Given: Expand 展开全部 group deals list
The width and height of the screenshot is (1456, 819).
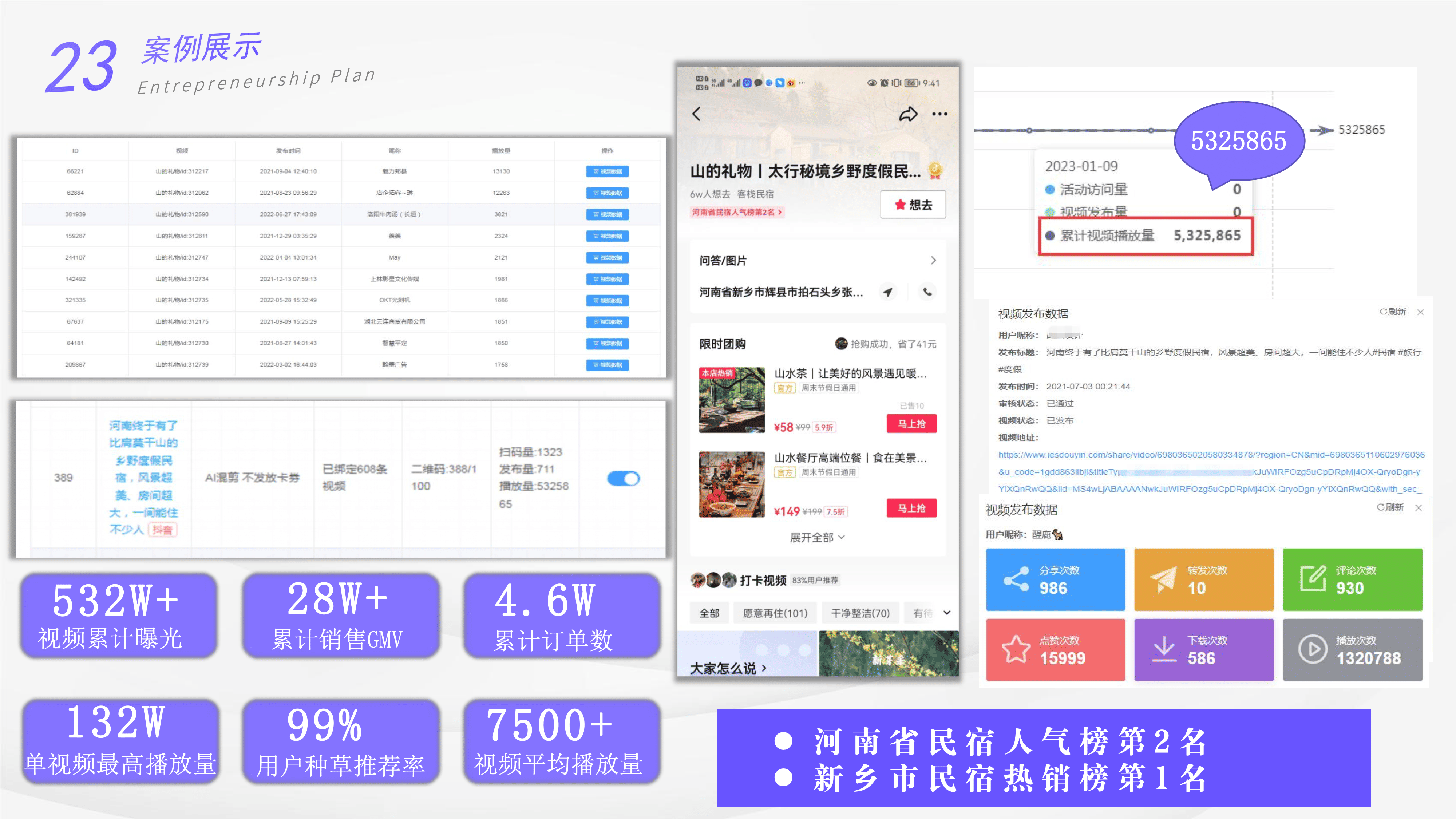Looking at the screenshot, I should [x=817, y=538].
